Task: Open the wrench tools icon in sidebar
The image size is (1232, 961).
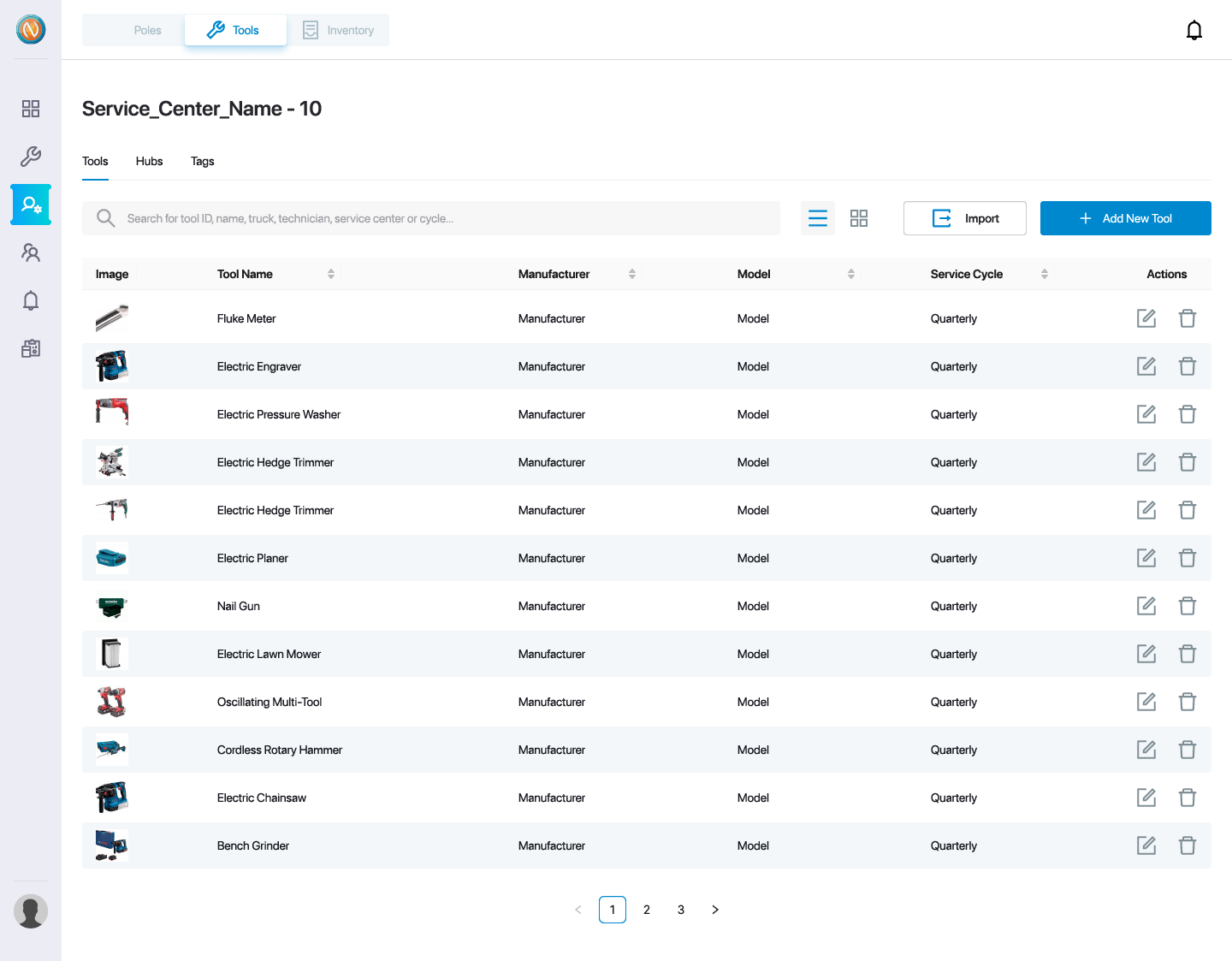Action: pos(31,157)
